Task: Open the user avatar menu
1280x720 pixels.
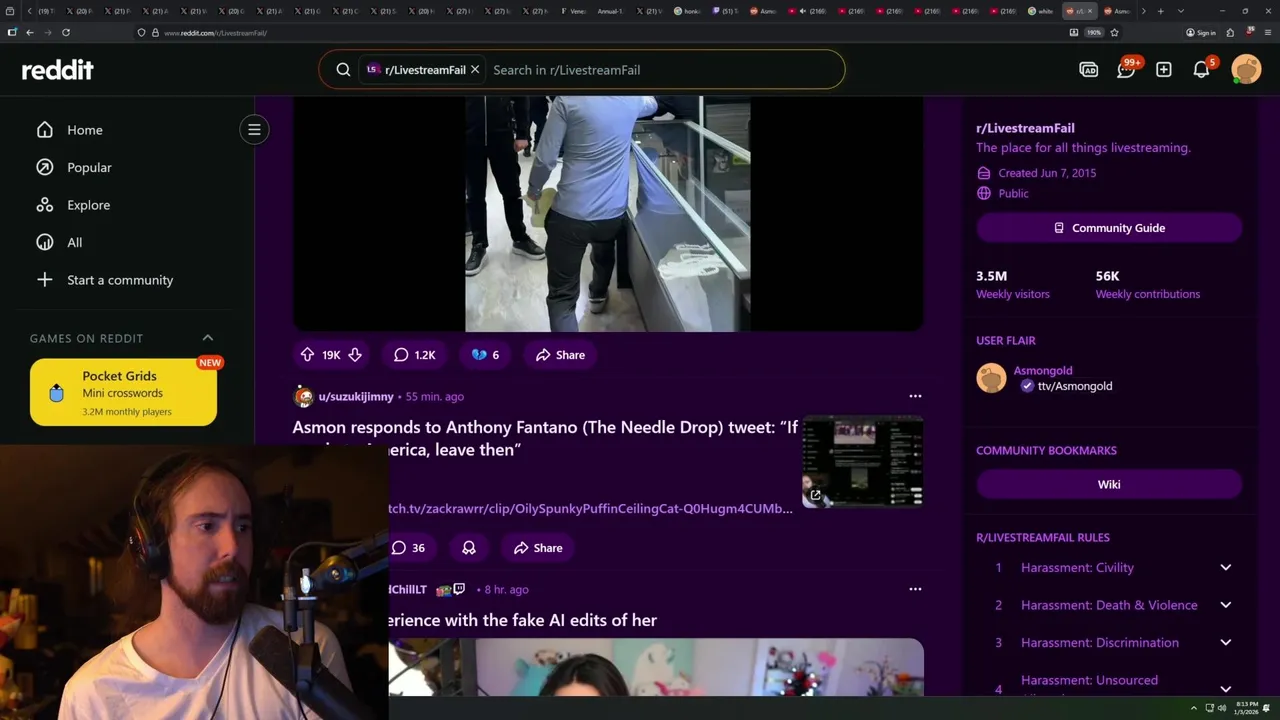Action: coord(1246,69)
